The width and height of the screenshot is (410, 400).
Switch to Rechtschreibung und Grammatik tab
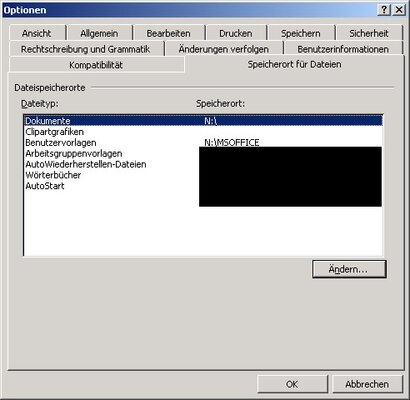click(x=86, y=49)
